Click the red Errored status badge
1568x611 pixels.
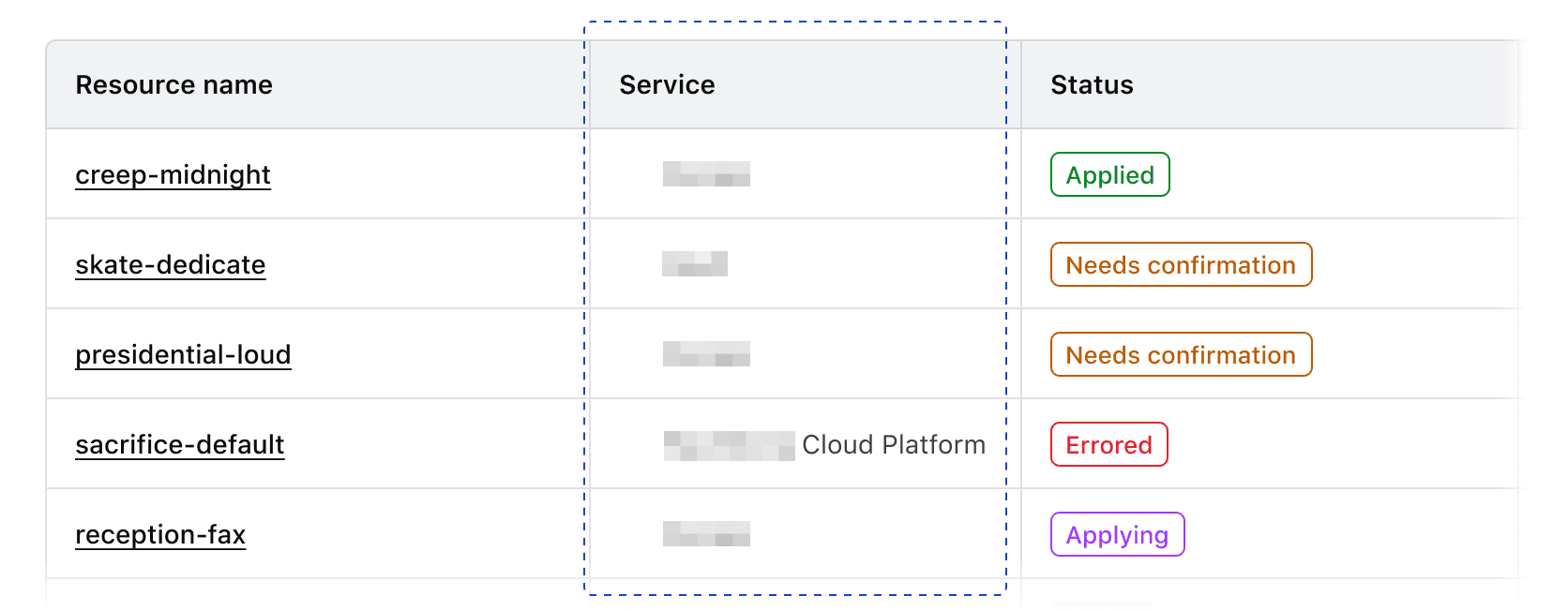(1108, 445)
